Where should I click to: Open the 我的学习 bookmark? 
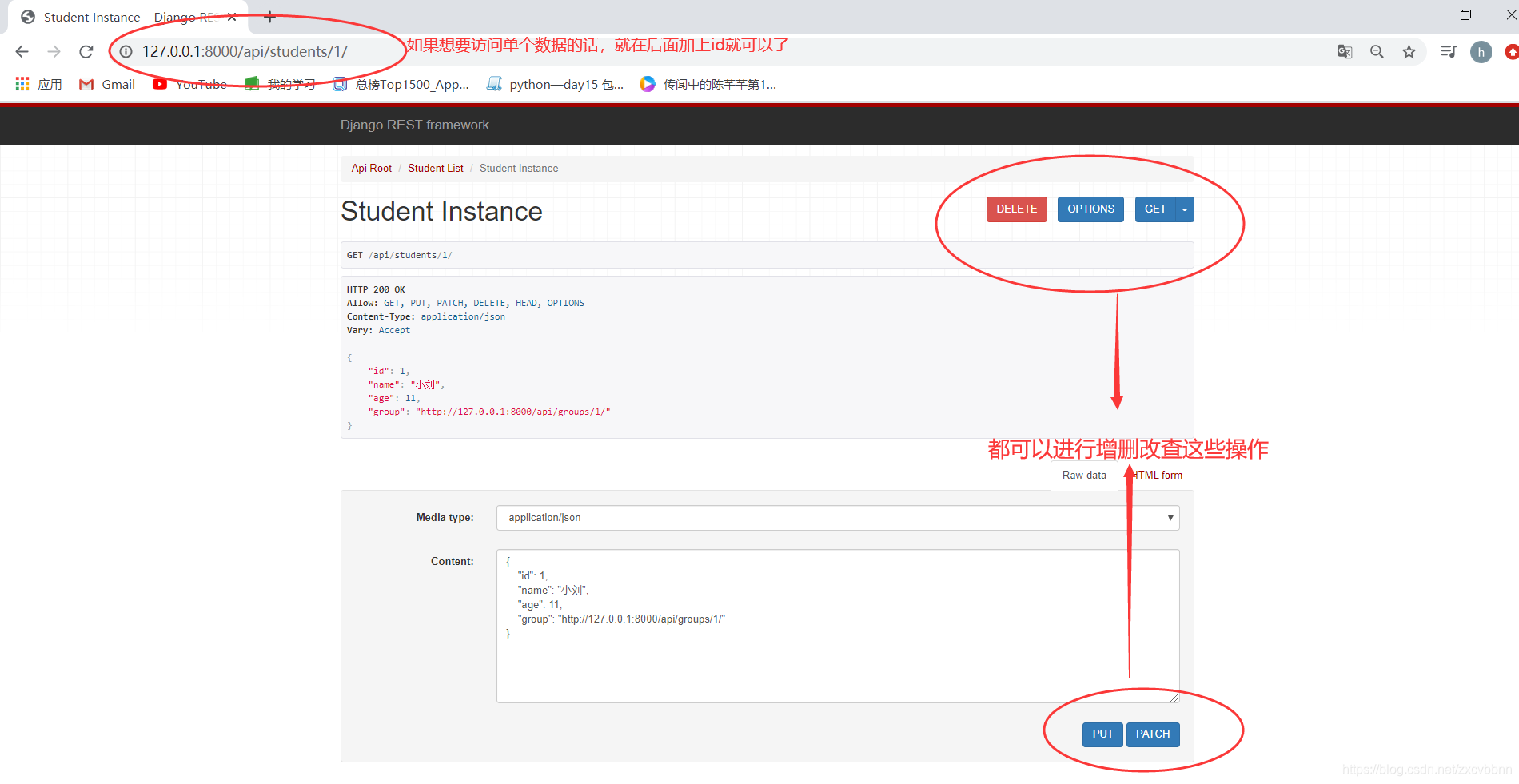pos(280,84)
